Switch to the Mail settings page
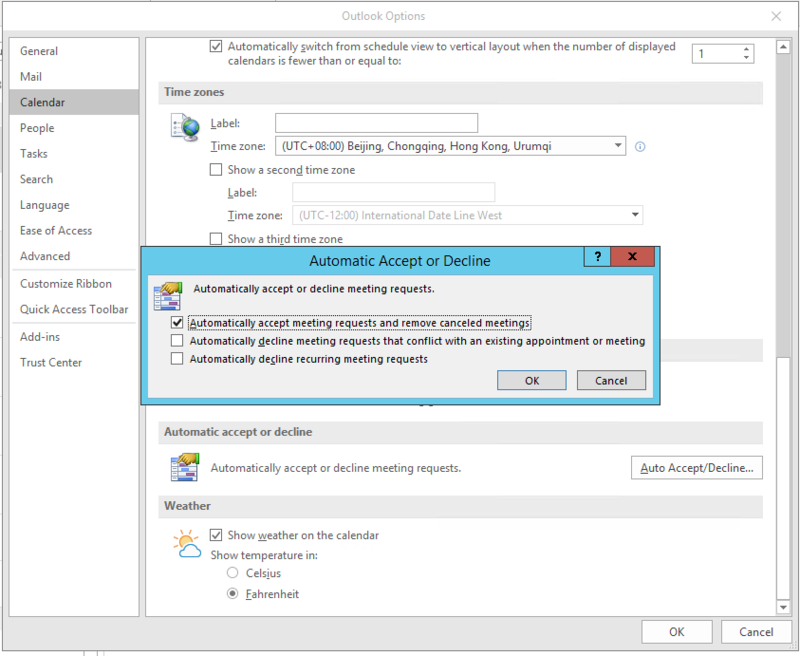Image resolution: width=800 pixels, height=656 pixels. point(32,76)
